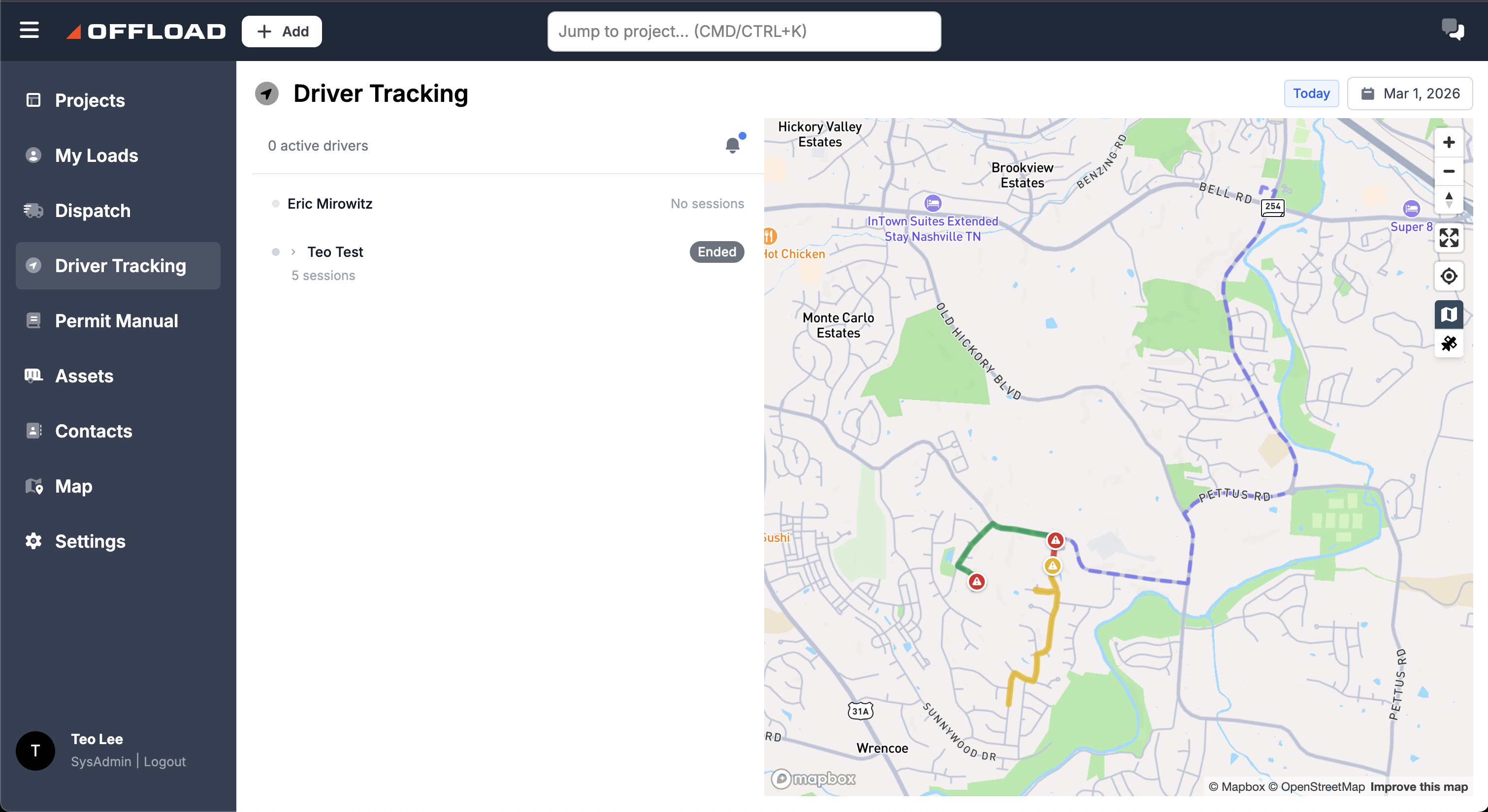Image resolution: width=1488 pixels, height=812 pixels.
Task: Toggle fullscreen map view
Action: click(1448, 237)
